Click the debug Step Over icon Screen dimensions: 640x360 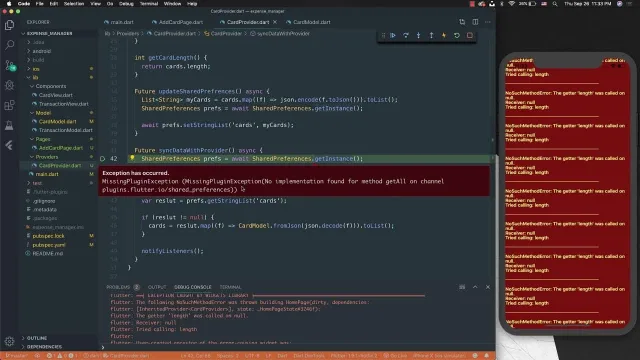point(406,36)
